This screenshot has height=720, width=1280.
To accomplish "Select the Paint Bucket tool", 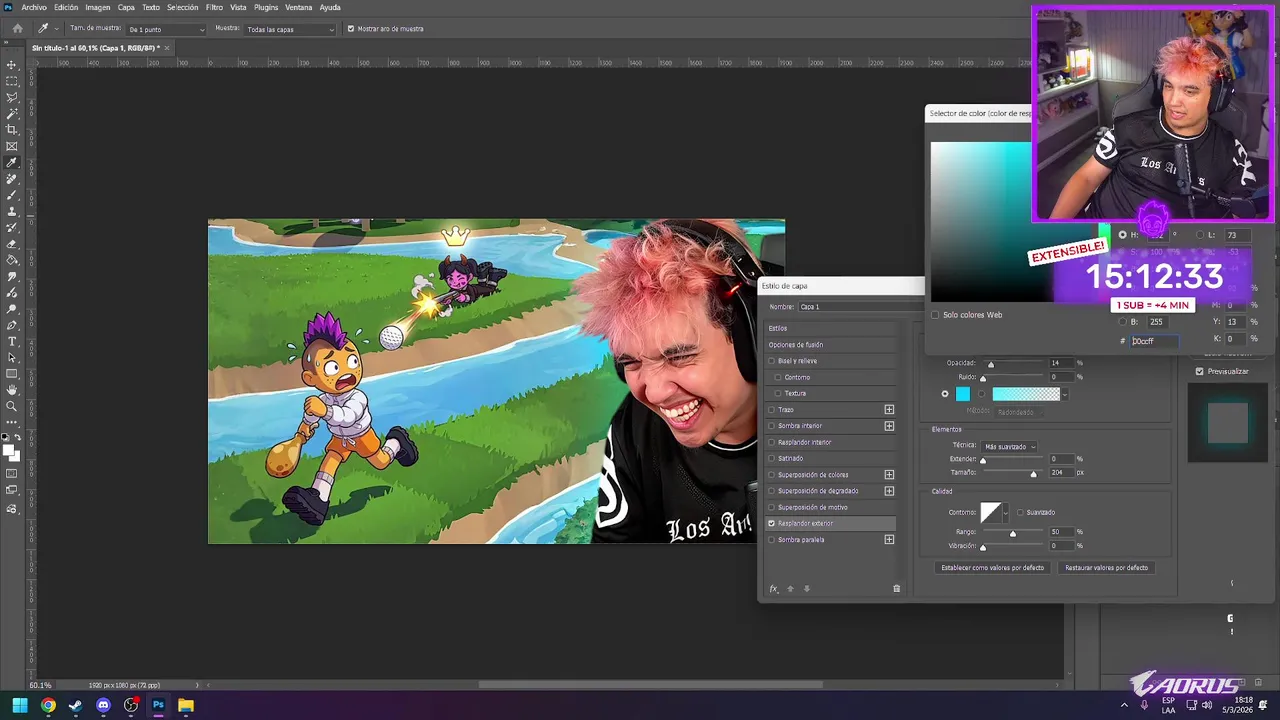I will point(12,260).
